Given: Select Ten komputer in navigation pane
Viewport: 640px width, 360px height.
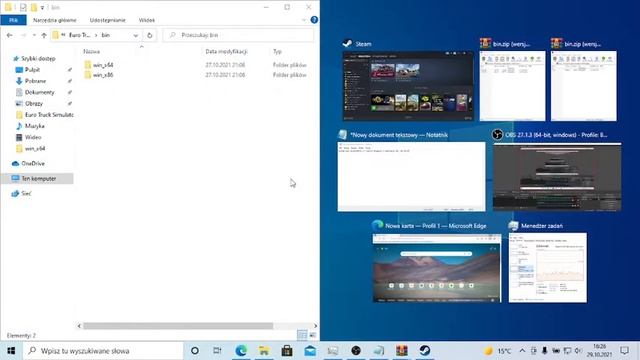Looking at the screenshot, I should 38,178.
